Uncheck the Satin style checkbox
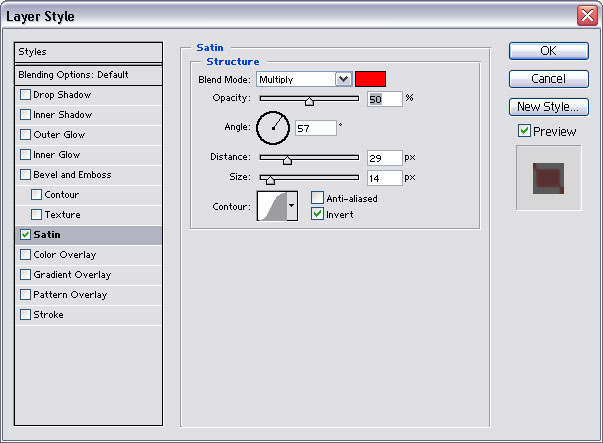This screenshot has width=603, height=443. pyautogui.click(x=25, y=235)
